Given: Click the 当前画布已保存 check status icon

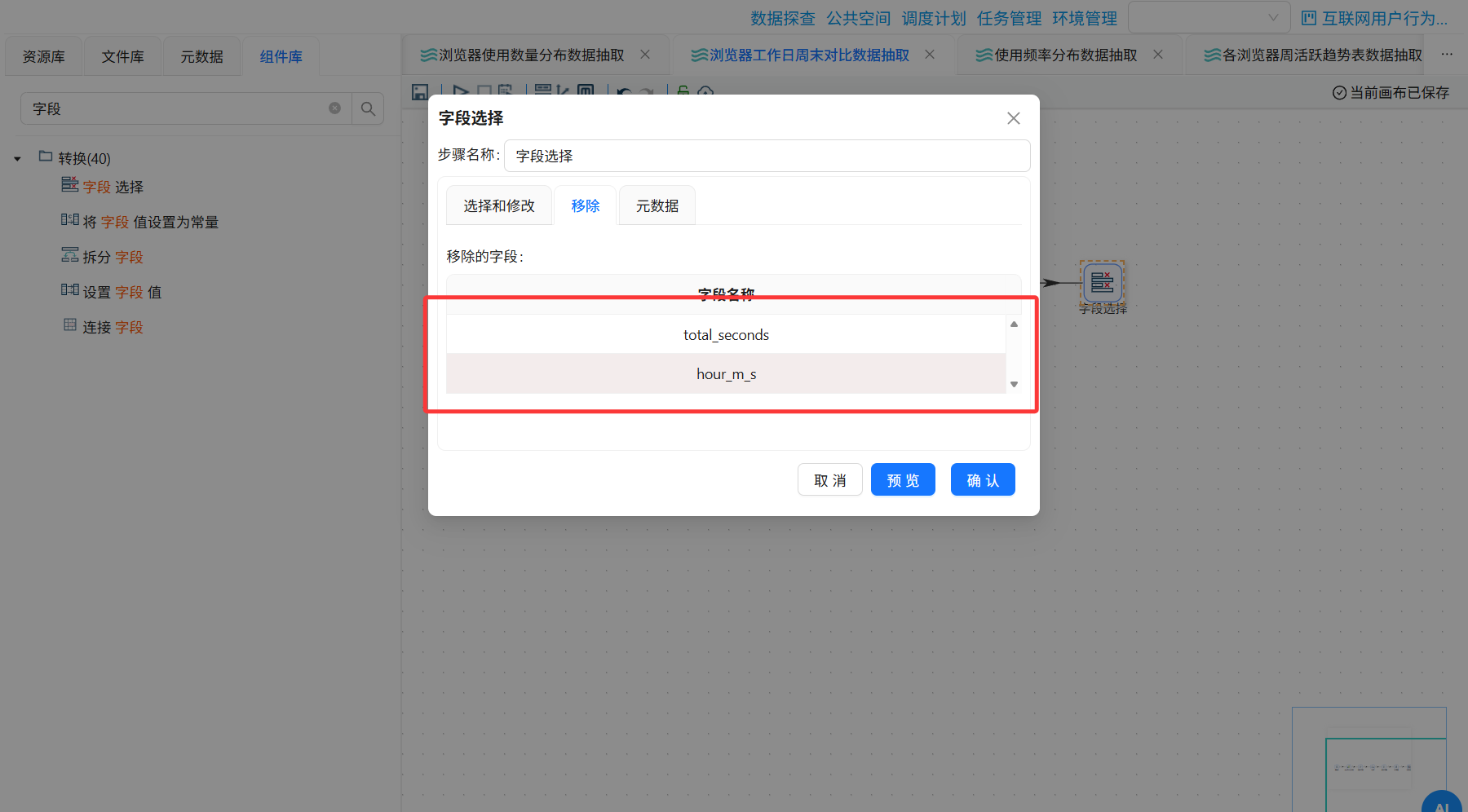Looking at the screenshot, I should [1339, 93].
